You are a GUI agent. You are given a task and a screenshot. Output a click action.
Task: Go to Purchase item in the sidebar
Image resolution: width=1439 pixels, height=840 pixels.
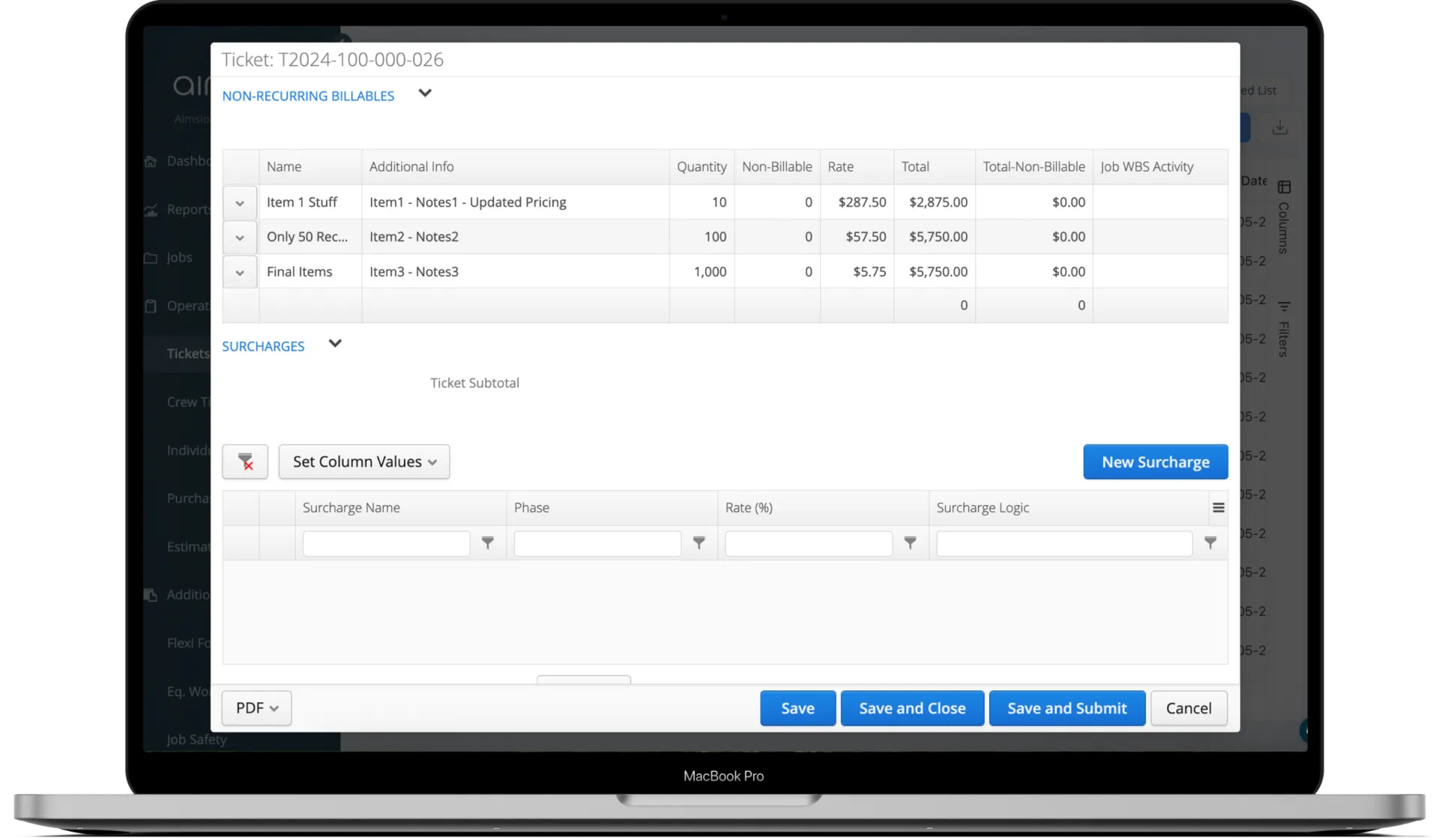tap(188, 498)
